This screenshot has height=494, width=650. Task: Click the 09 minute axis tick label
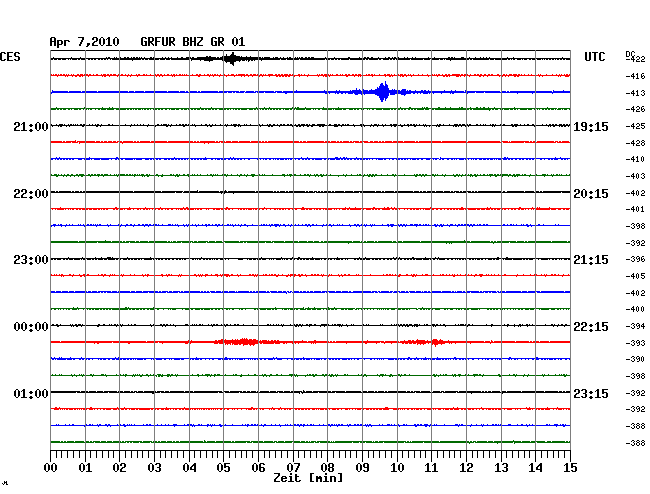362,468
